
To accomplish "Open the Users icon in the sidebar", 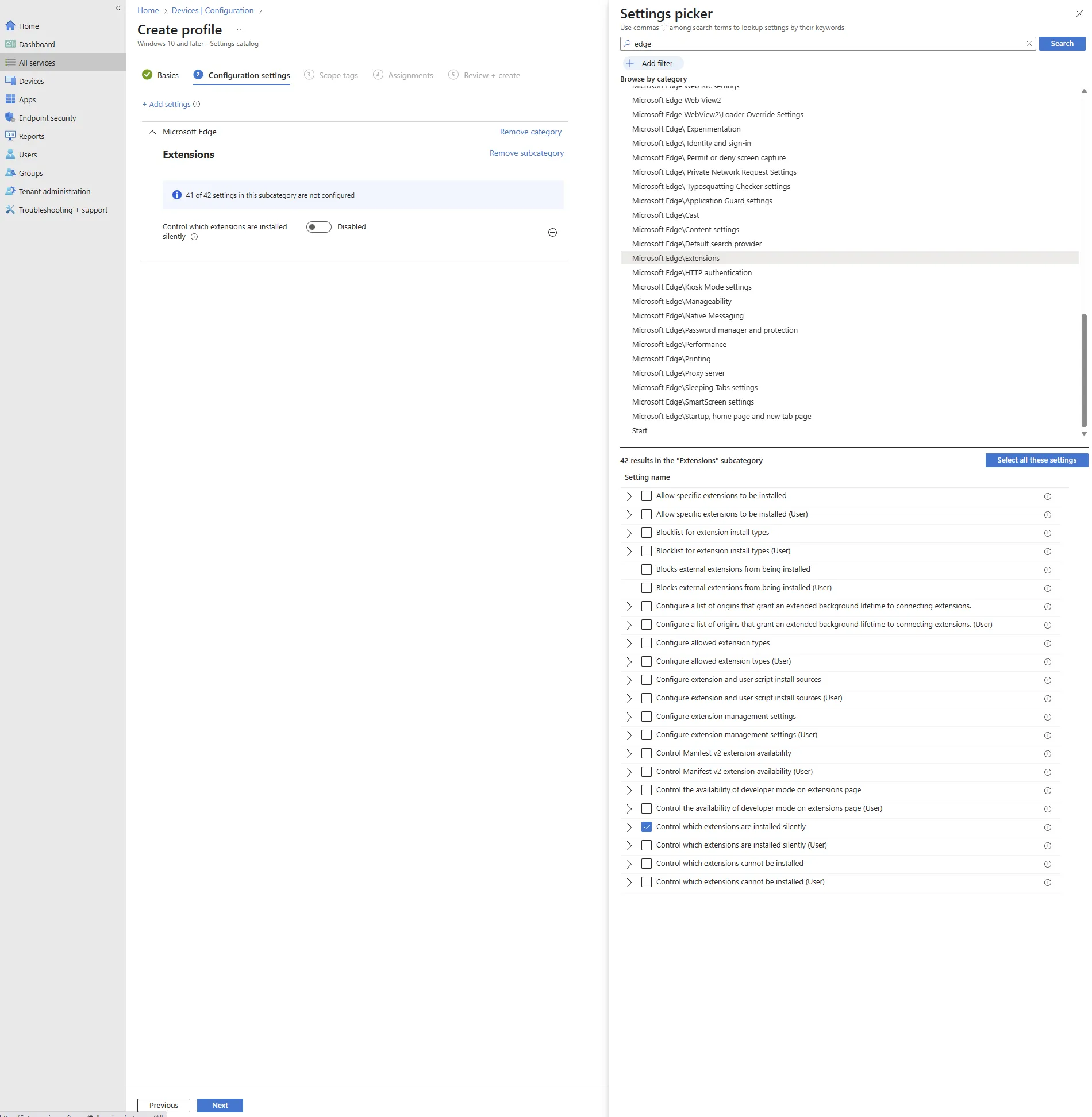I will (10, 155).
